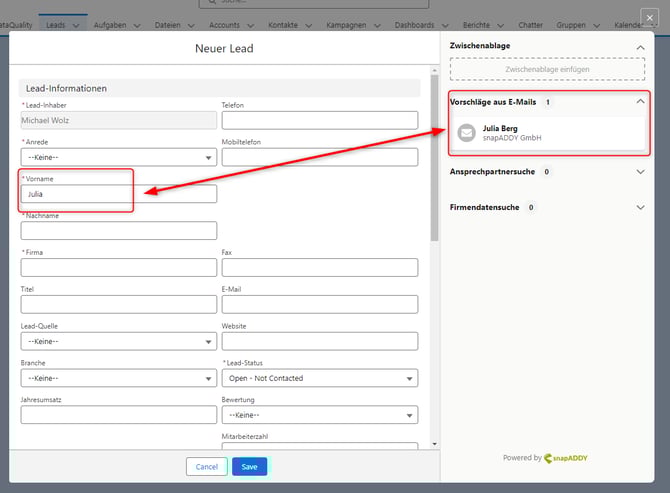Click the Vorname field containing Julia
Screen dimensions: 670x493
pos(118,194)
